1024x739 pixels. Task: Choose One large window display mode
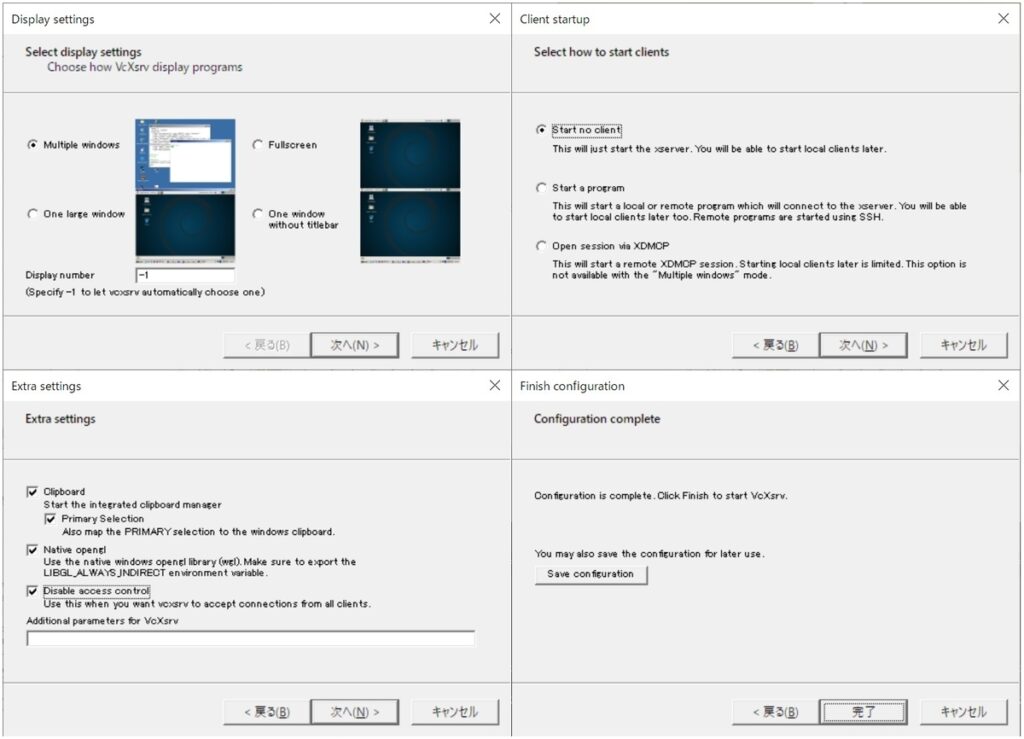(x=32, y=213)
